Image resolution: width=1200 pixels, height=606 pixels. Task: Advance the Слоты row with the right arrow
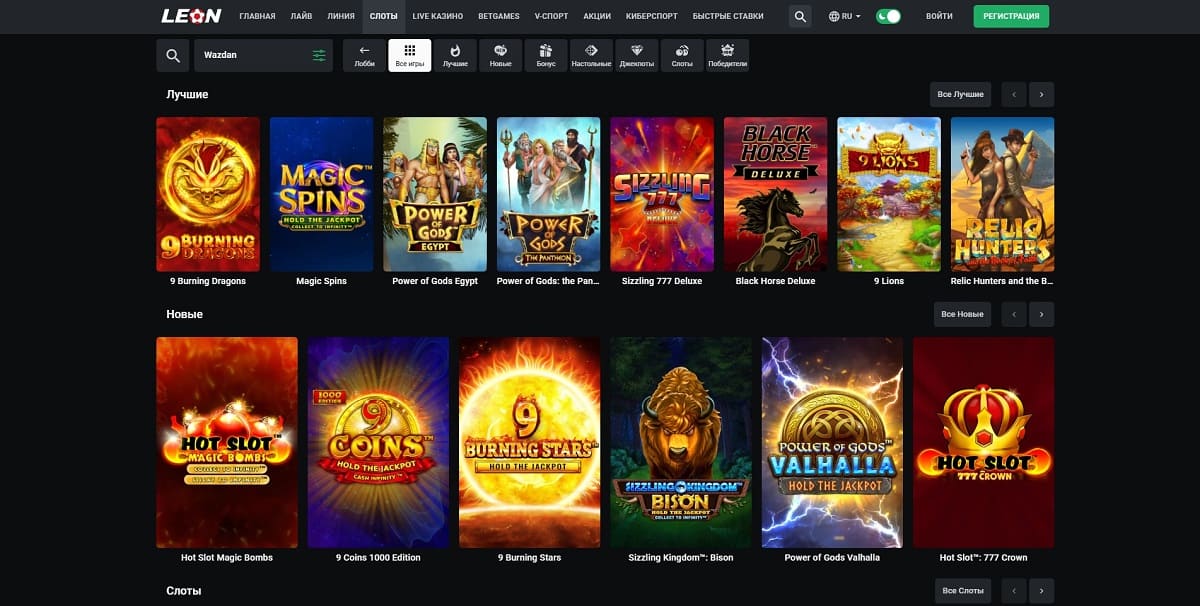click(1041, 591)
